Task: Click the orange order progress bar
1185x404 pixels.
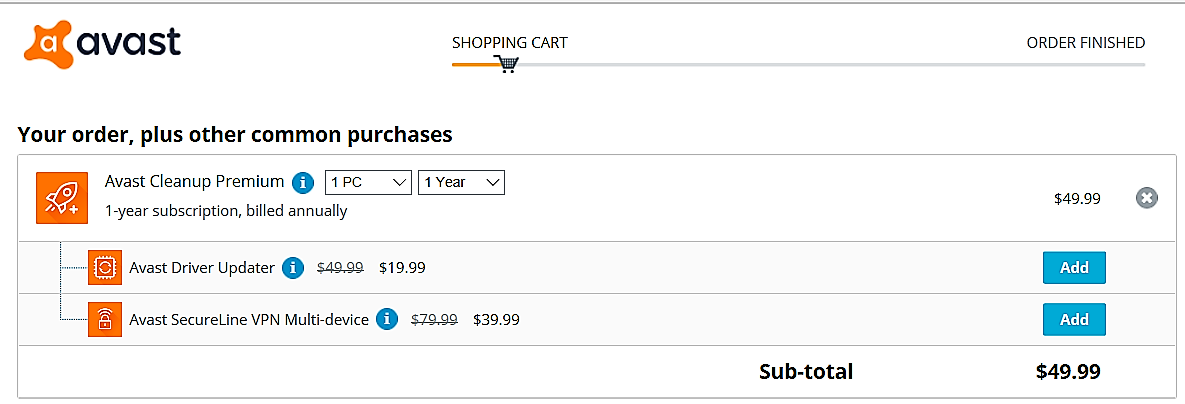Action: [x=474, y=64]
